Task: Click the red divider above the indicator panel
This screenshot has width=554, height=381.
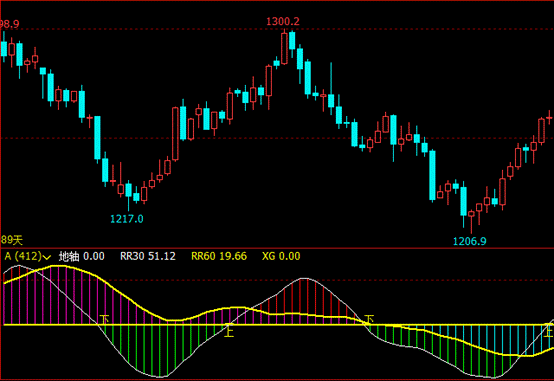Action: [x=277, y=248]
